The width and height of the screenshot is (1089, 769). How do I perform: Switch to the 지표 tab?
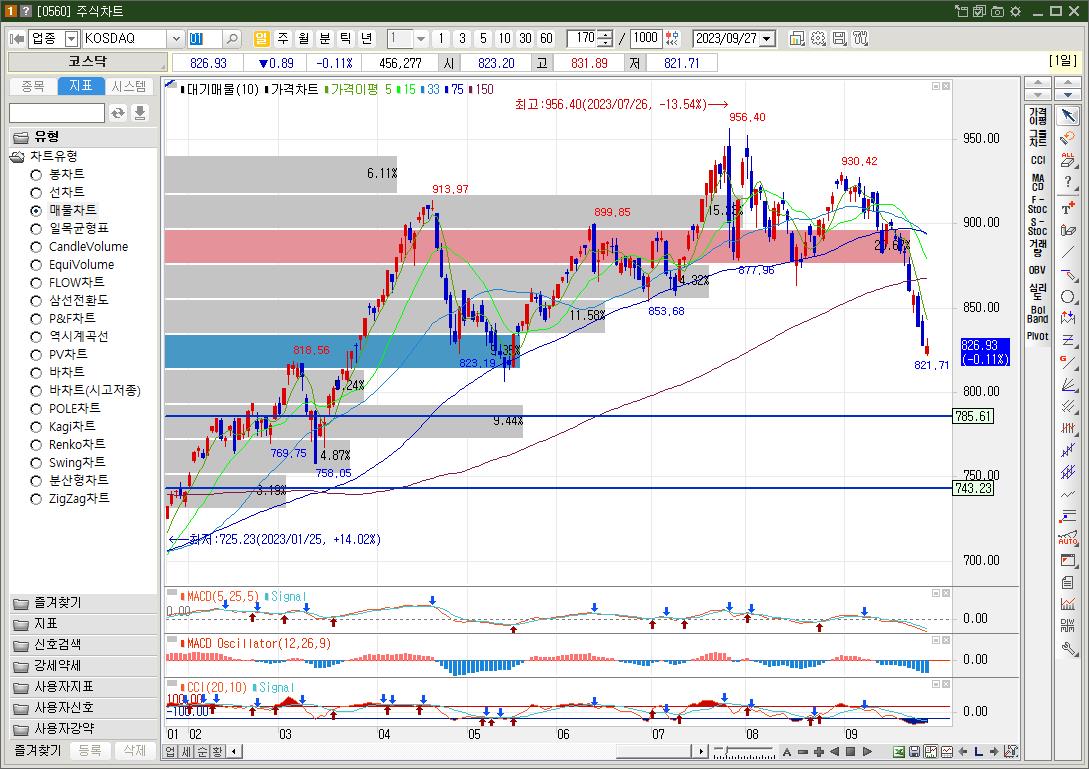tap(81, 86)
